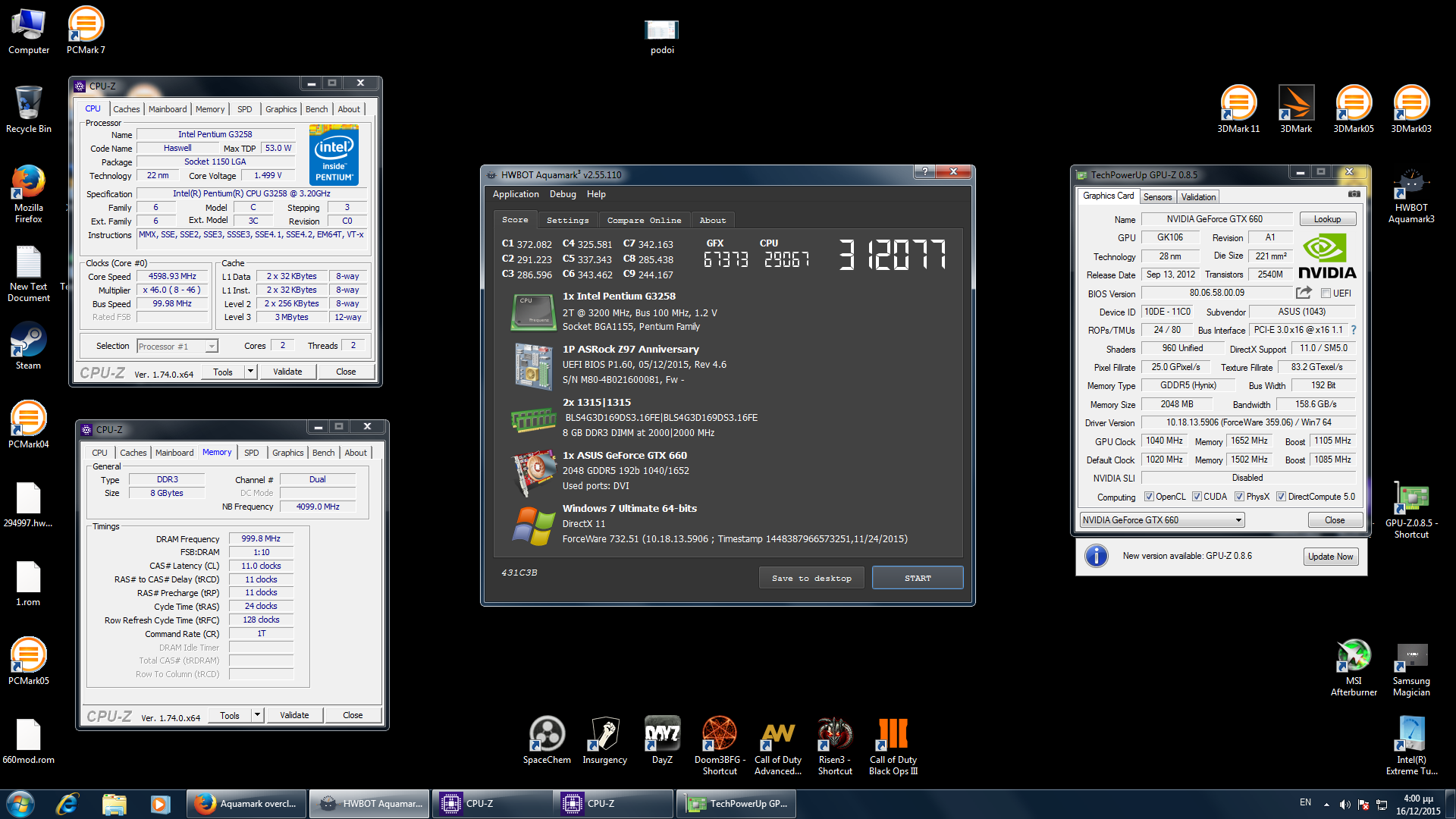Click the Close button in GPU-Z window

pos(1335,520)
